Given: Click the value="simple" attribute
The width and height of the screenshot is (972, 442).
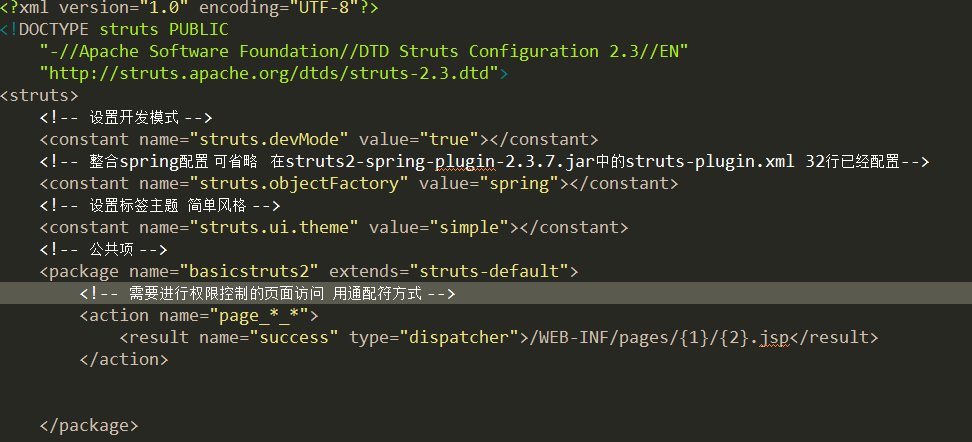Looking at the screenshot, I should tap(440, 228).
